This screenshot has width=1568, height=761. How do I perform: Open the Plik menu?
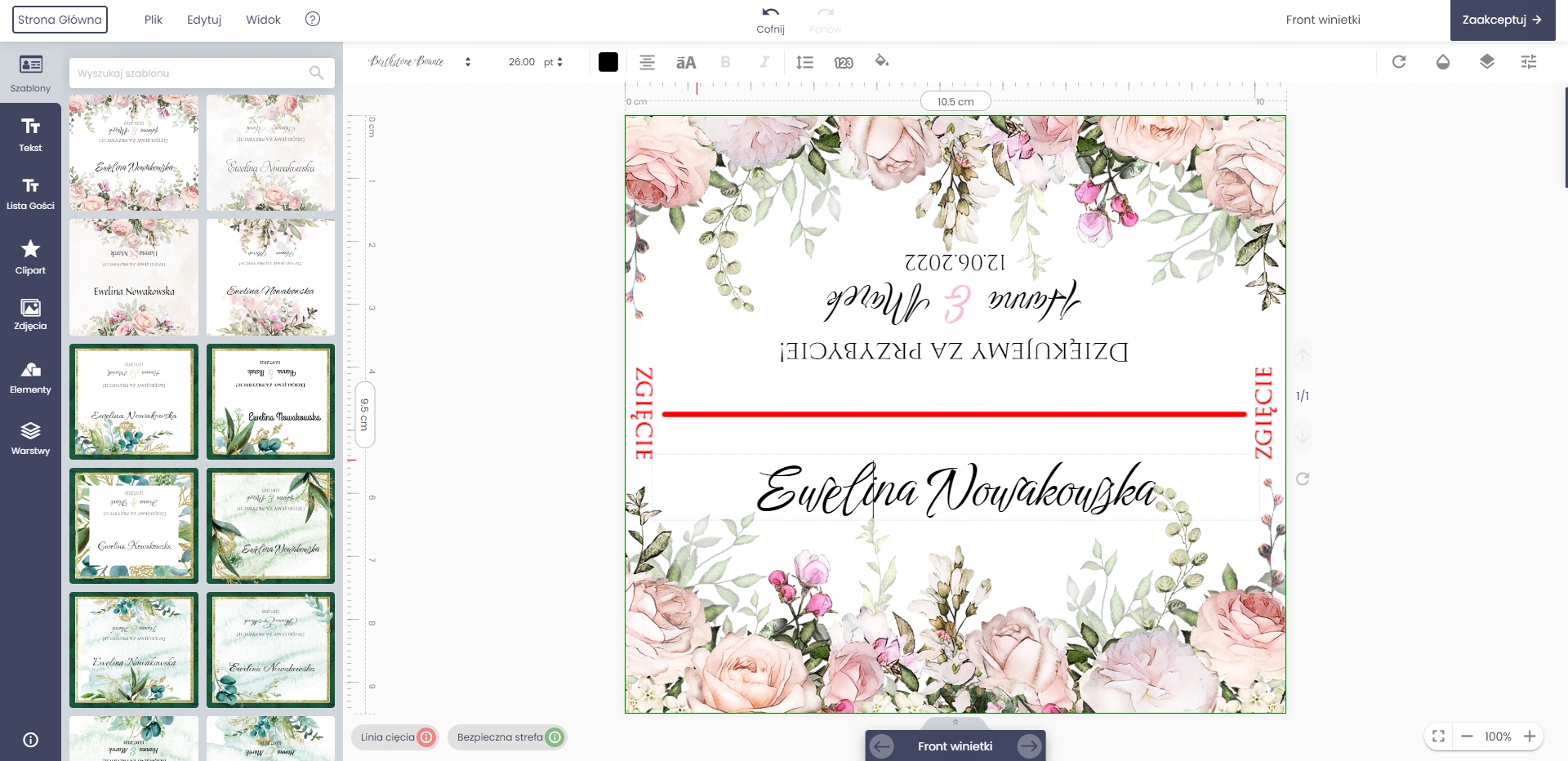click(153, 20)
